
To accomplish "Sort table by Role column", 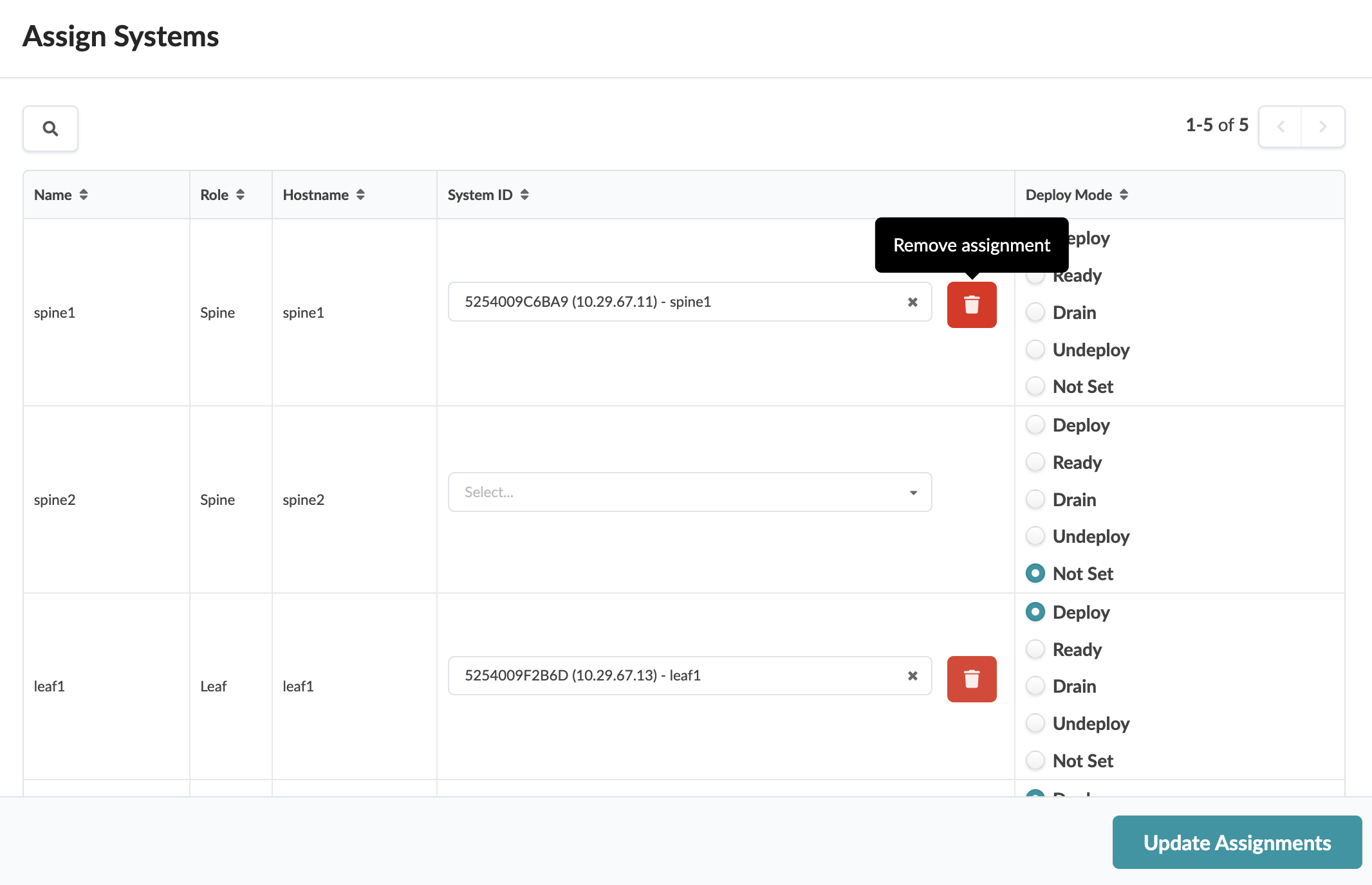I will [240, 194].
